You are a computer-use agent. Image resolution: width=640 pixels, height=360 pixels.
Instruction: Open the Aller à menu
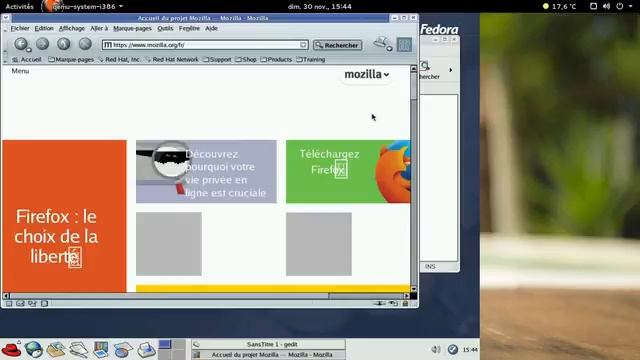click(x=99, y=28)
